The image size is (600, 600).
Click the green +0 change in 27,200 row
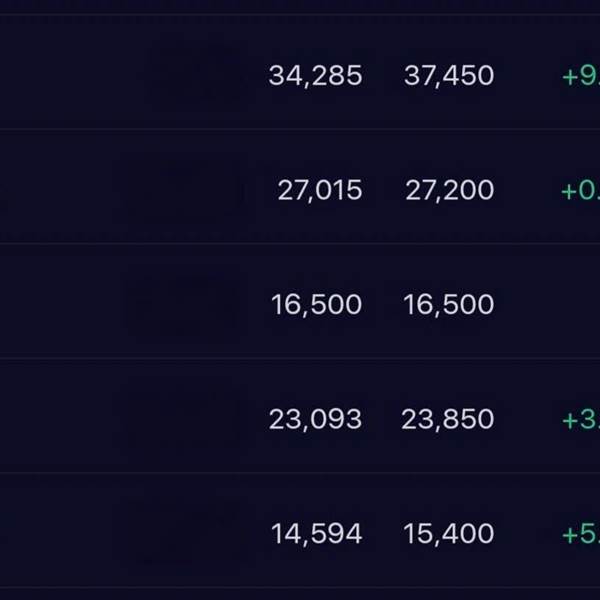click(x=580, y=190)
